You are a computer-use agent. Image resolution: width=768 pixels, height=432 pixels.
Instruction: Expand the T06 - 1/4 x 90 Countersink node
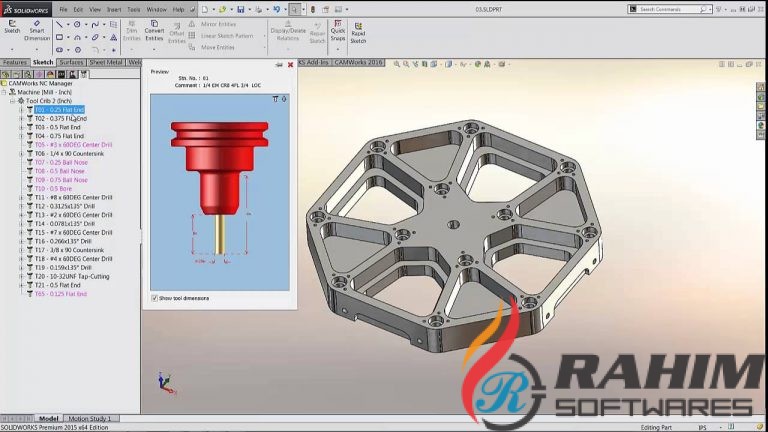point(22,154)
